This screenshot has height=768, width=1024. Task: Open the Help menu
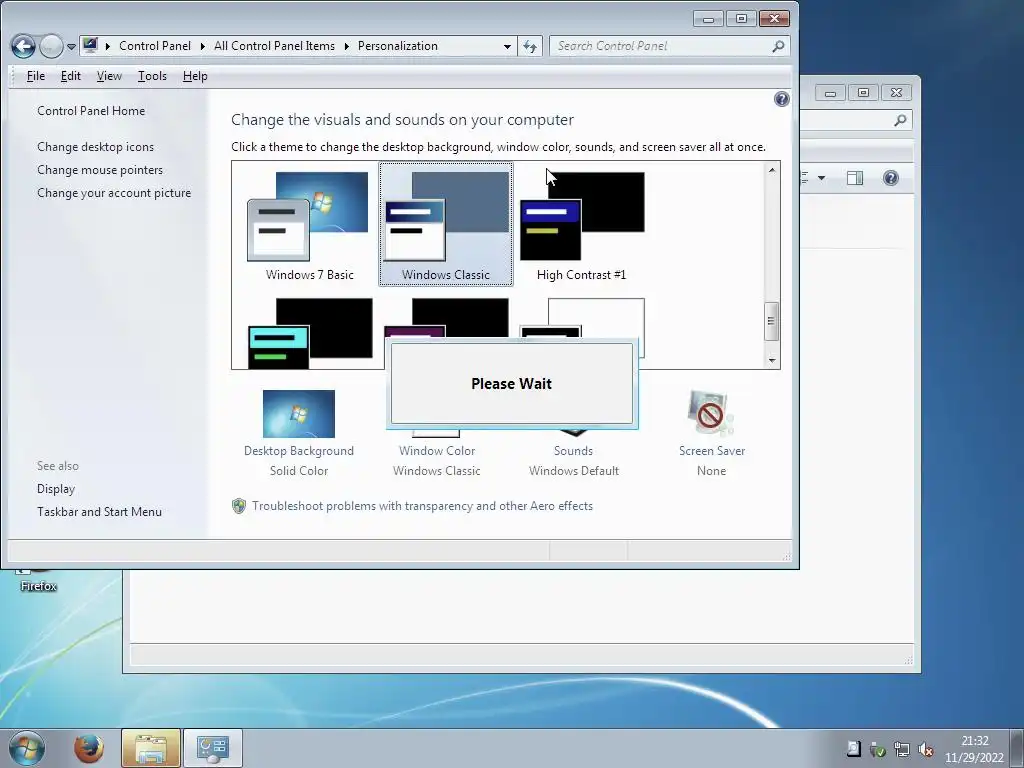click(x=195, y=76)
